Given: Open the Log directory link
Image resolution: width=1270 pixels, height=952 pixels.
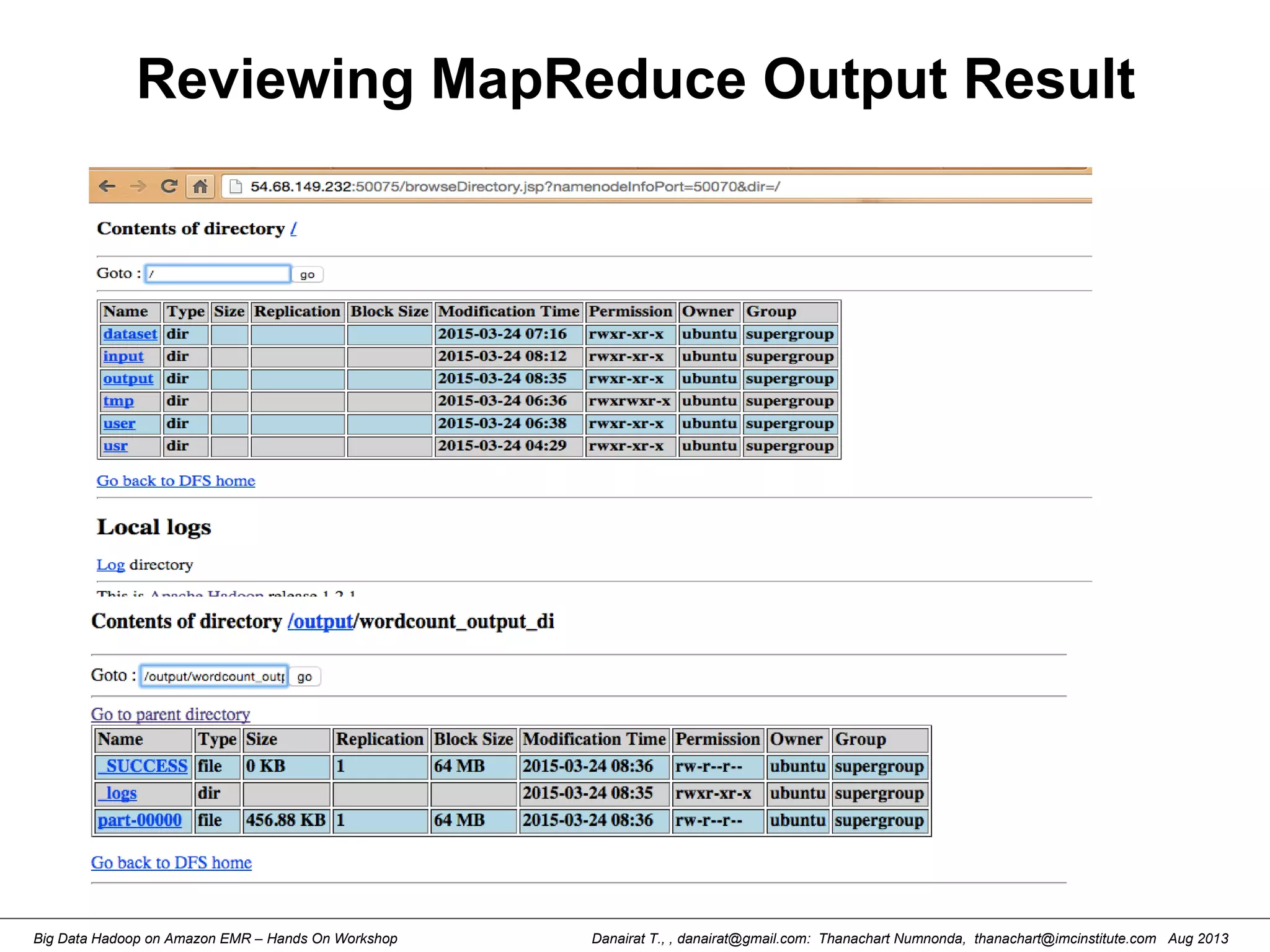Looking at the screenshot, I should click(110, 565).
